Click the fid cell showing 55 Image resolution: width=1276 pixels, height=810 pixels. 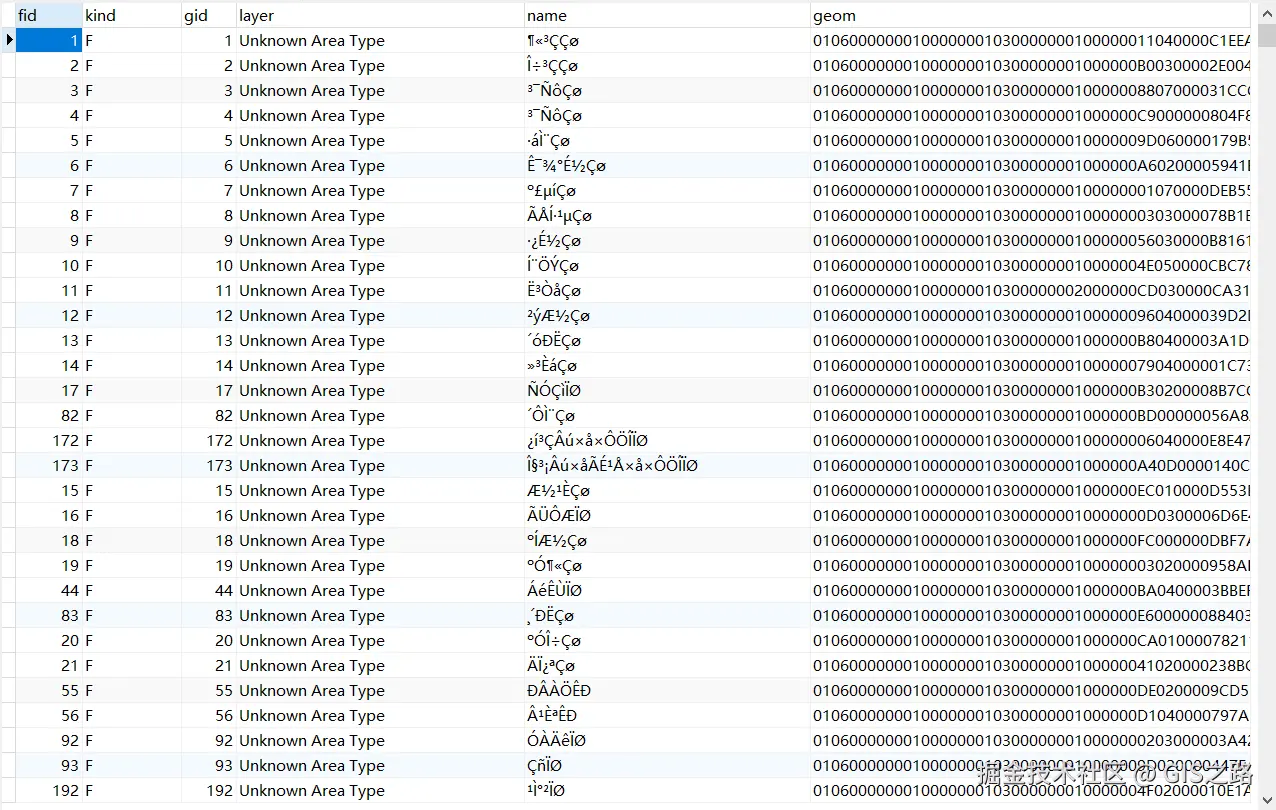[49, 690]
